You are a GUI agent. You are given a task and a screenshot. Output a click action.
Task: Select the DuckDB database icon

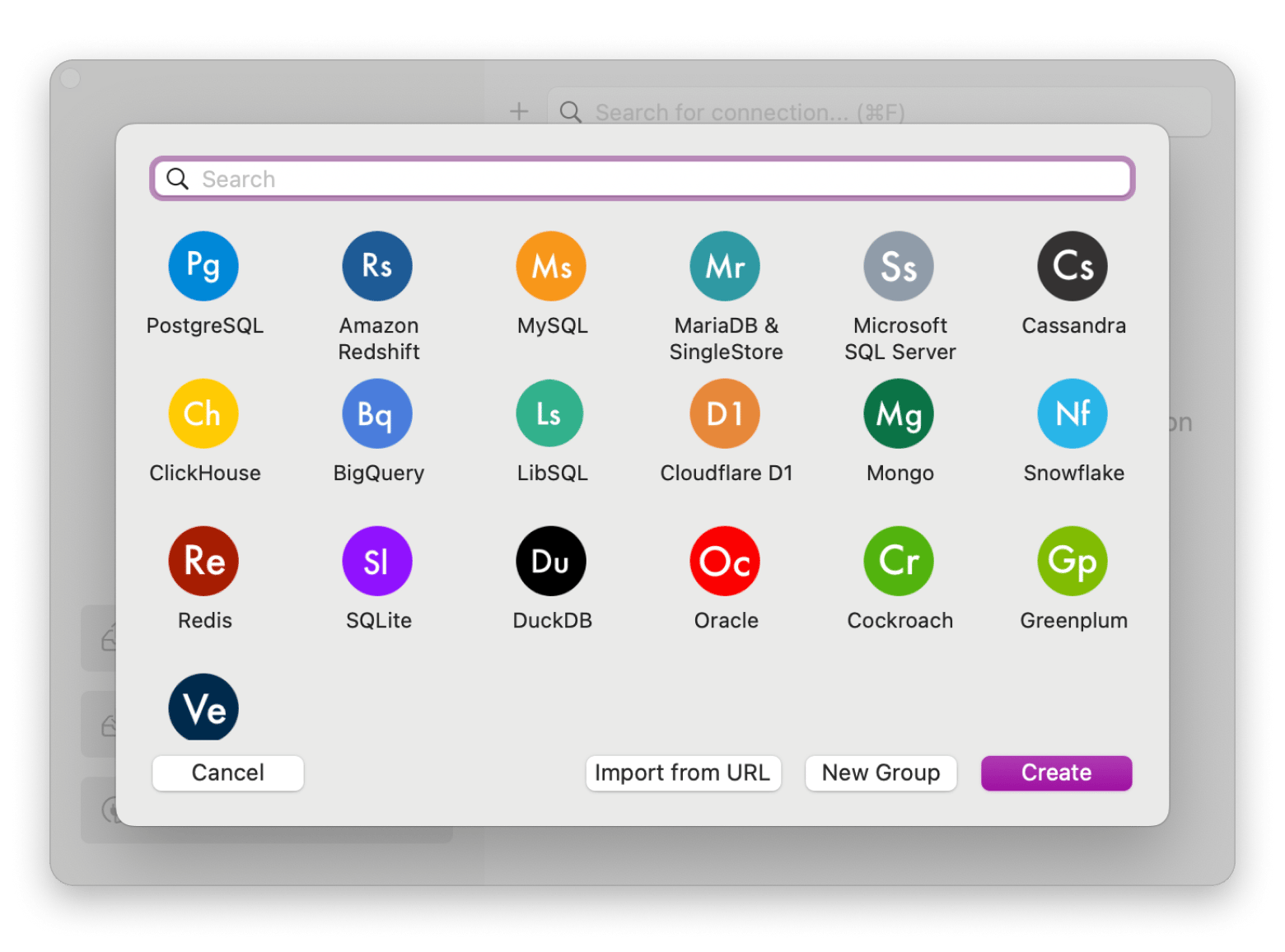tap(550, 561)
